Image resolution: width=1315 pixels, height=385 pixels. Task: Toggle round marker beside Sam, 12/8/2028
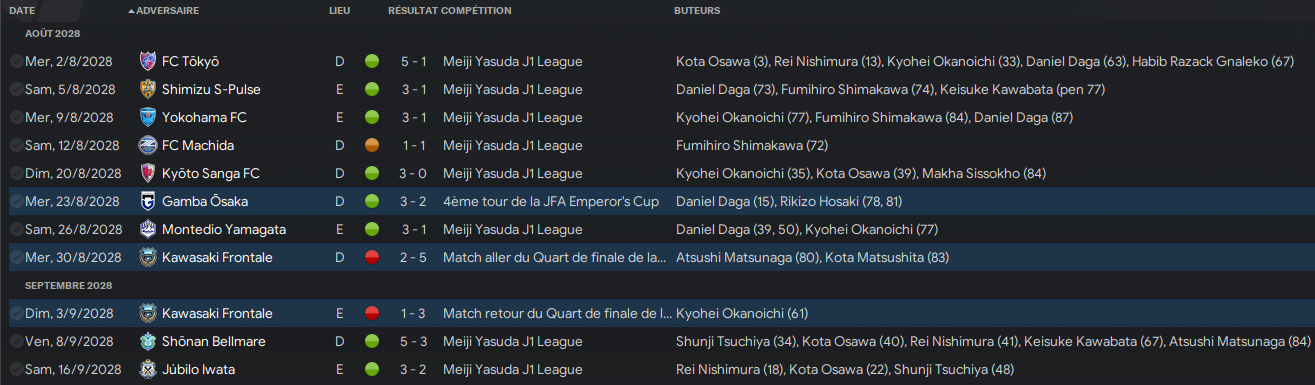coord(16,145)
